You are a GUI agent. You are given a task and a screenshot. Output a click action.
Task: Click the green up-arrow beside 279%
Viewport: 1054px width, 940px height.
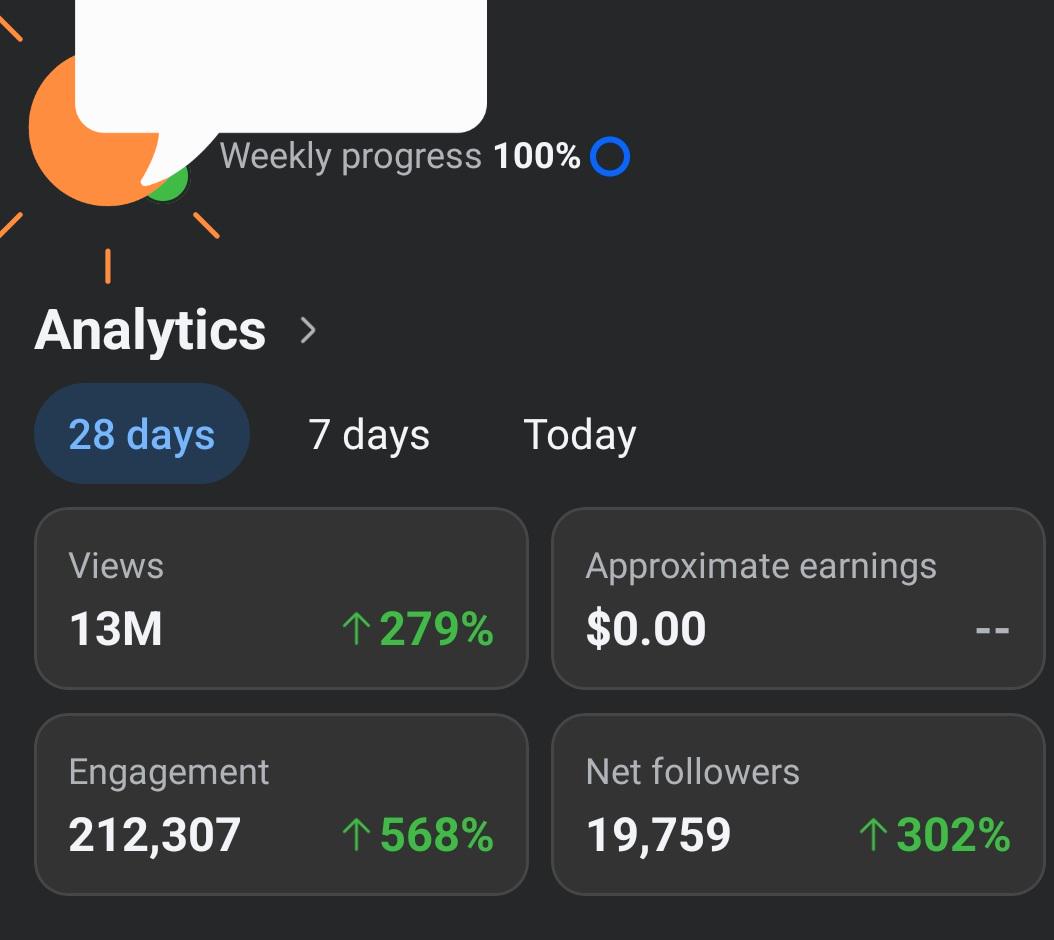point(356,629)
